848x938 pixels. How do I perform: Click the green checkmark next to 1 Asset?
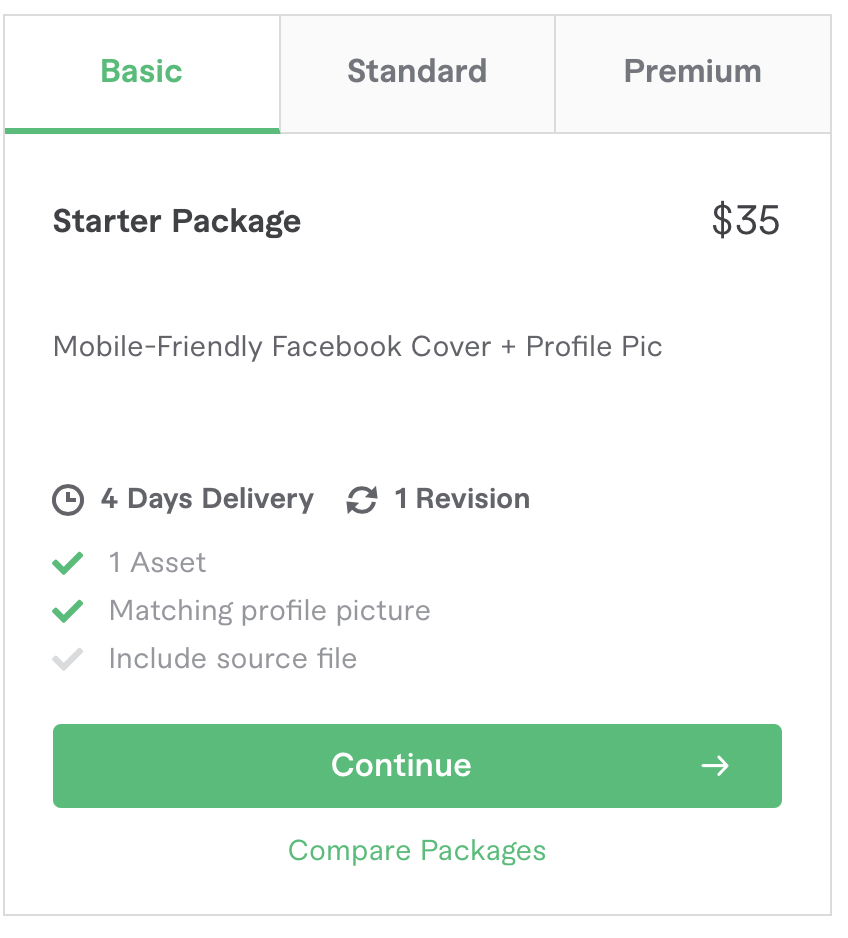point(67,563)
